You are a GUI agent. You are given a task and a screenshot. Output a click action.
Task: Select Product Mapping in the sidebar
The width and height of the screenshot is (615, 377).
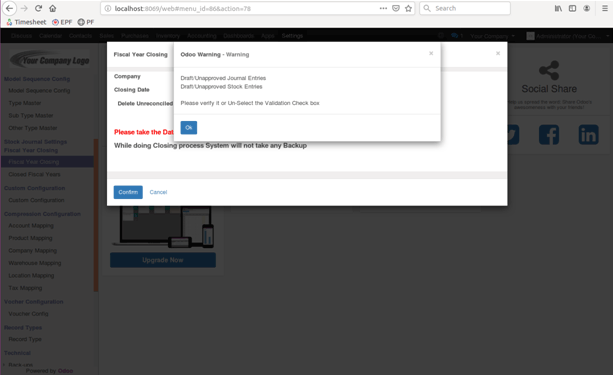coord(30,239)
